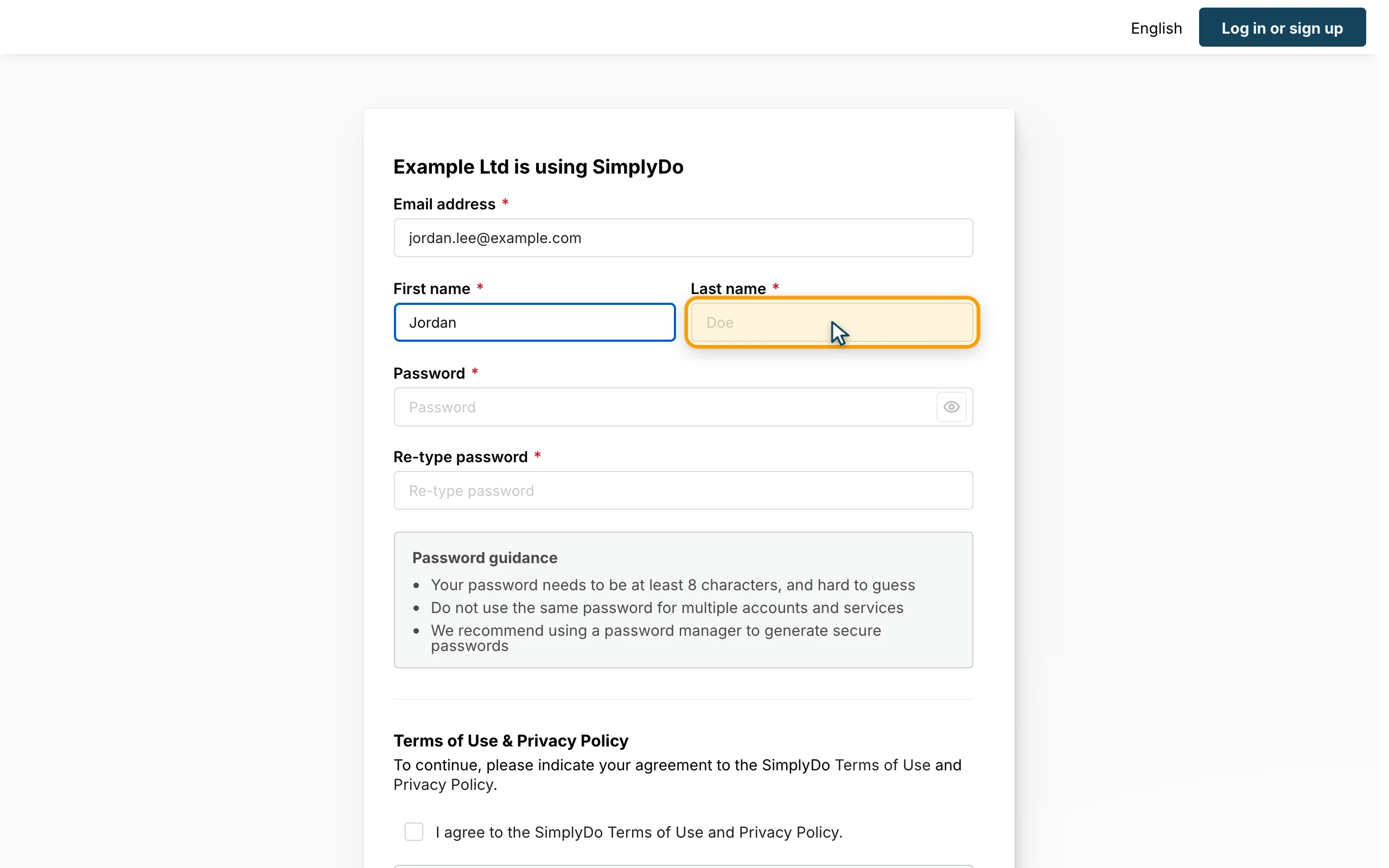Viewport: 1389px width, 868px height.
Task: Open the English language selector
Action: (x=1156, y=28)
